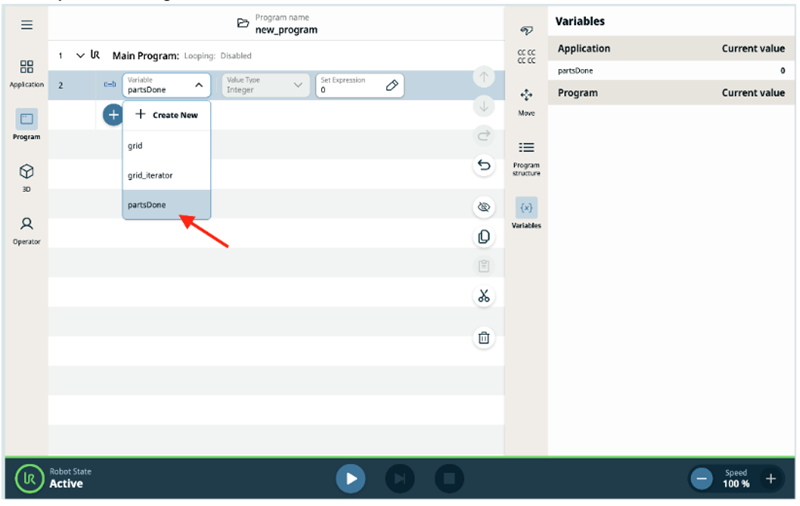Click the copy icon in toolbar
The image size is (800, 506).
click(x=484, y=237)
